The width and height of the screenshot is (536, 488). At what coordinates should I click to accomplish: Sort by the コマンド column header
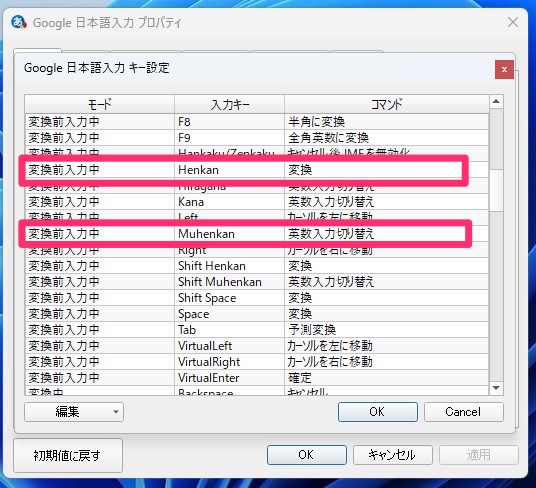pos(387,104)
